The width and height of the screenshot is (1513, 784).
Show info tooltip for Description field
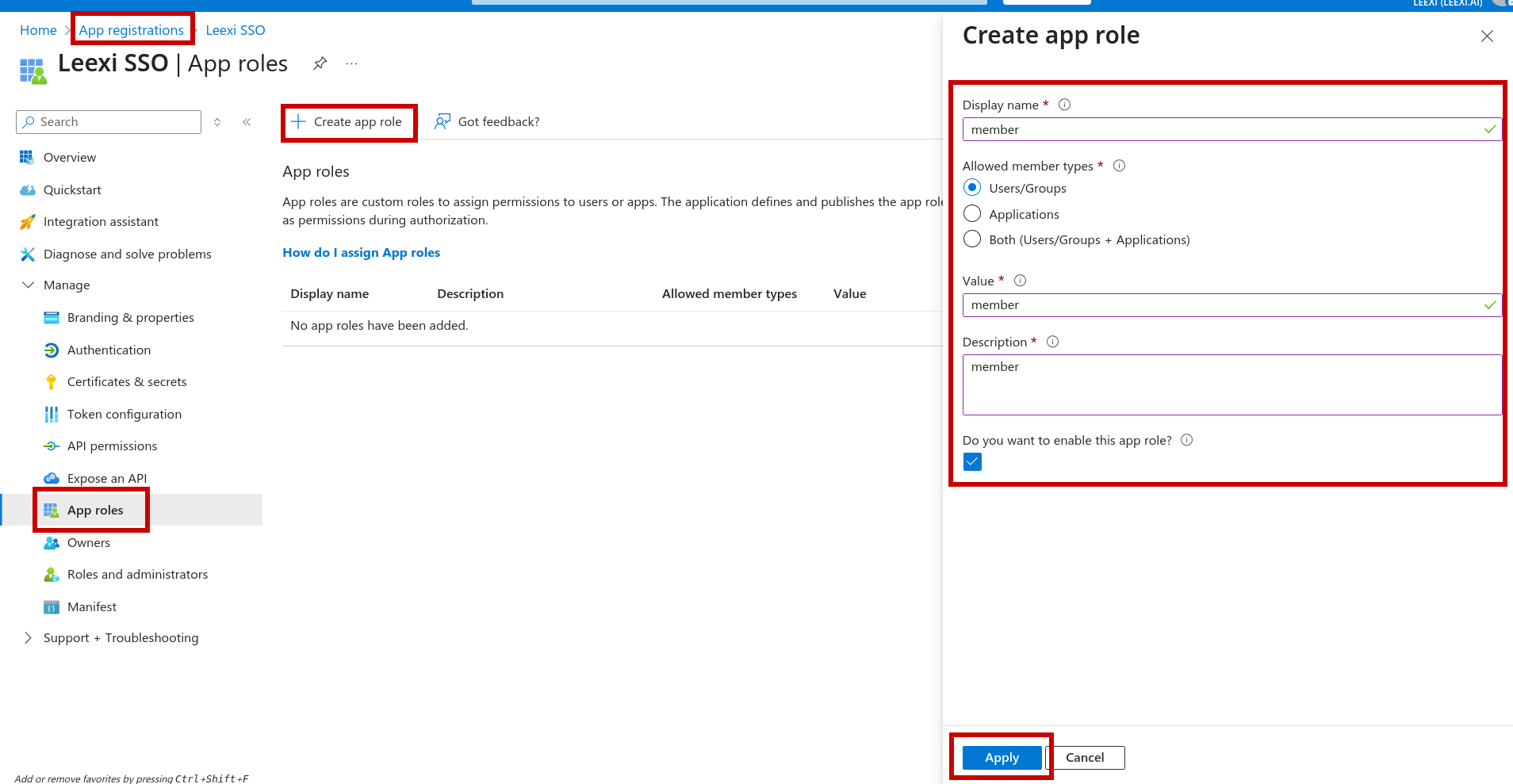pyautogui.click(x=1053, y=342)
